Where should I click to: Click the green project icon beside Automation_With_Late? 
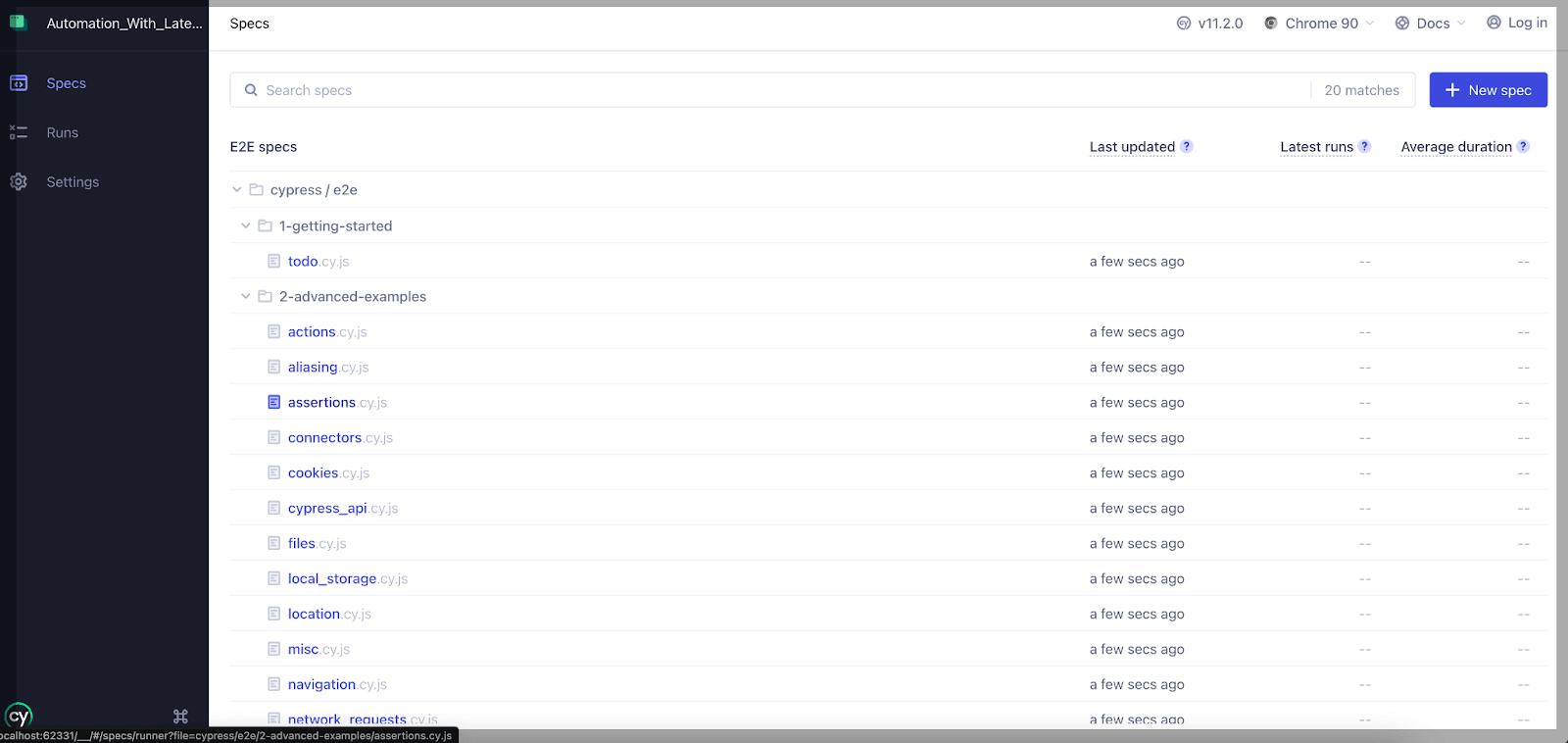click(18, 22)
